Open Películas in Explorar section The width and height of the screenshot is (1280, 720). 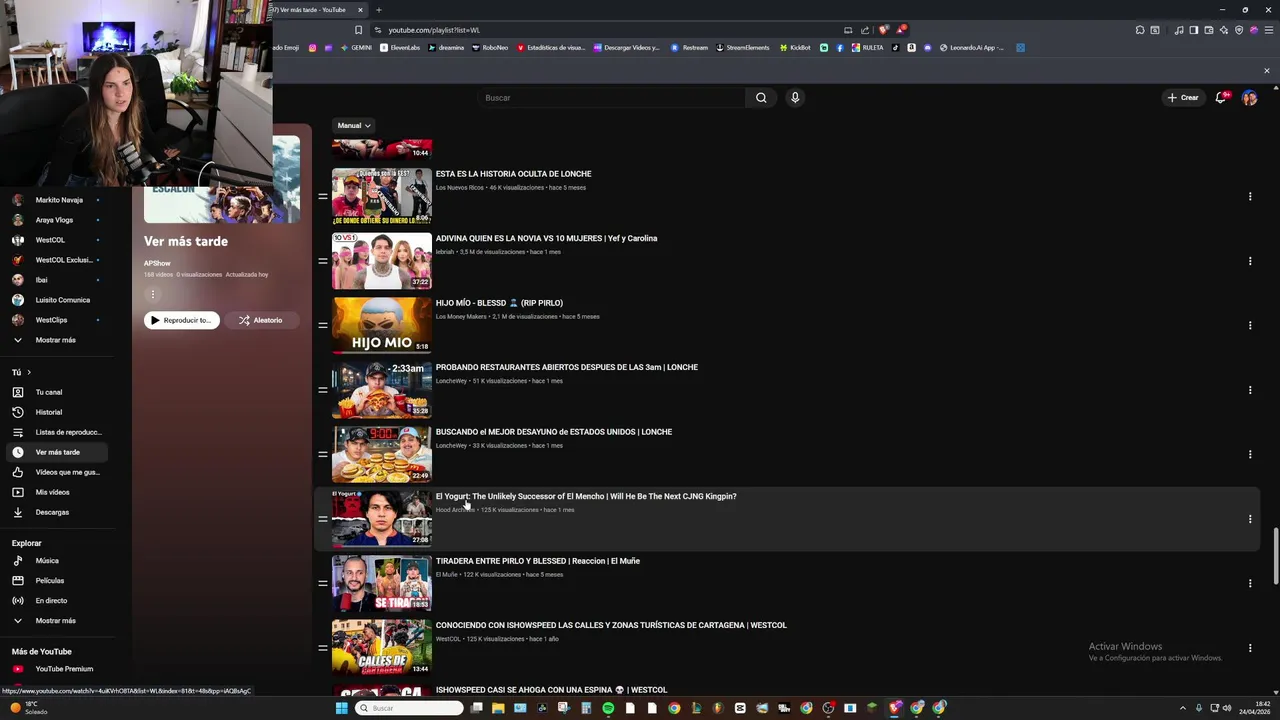click(x=50, y=581)
